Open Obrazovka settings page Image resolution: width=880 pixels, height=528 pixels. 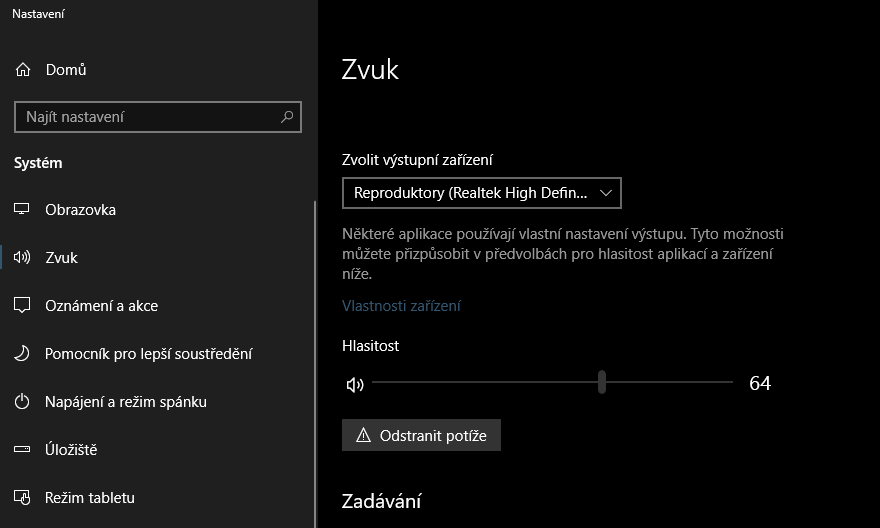pos(80,210)
